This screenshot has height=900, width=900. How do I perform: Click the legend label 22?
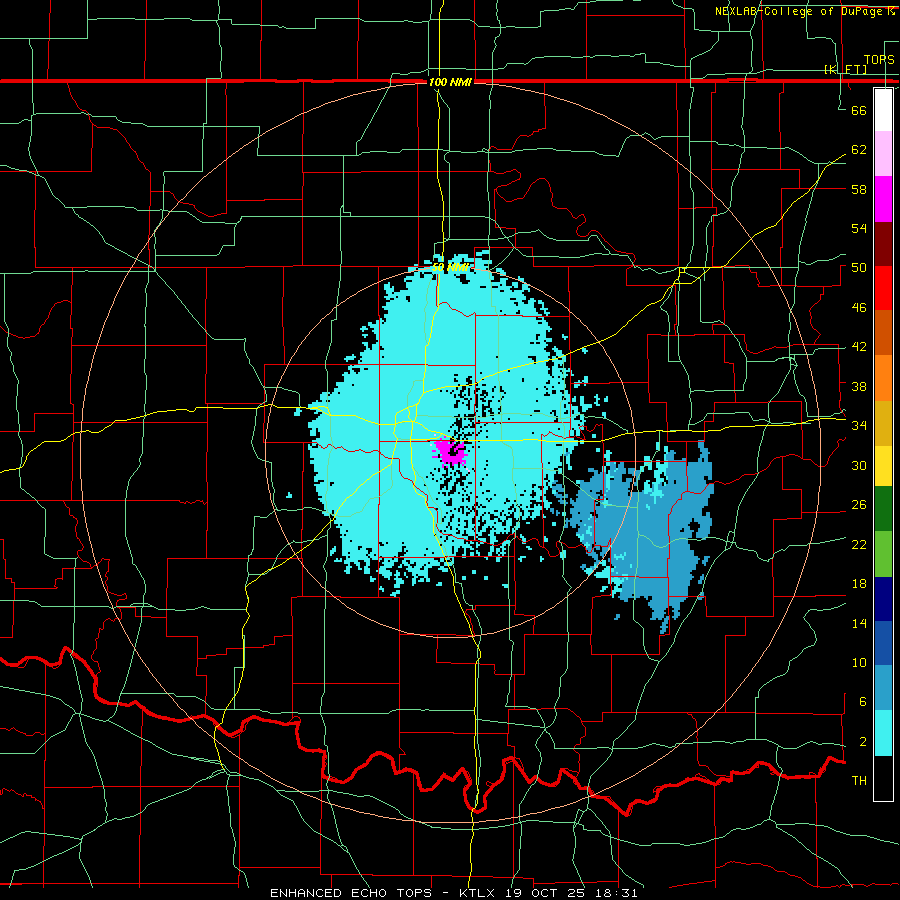point(859,544)
